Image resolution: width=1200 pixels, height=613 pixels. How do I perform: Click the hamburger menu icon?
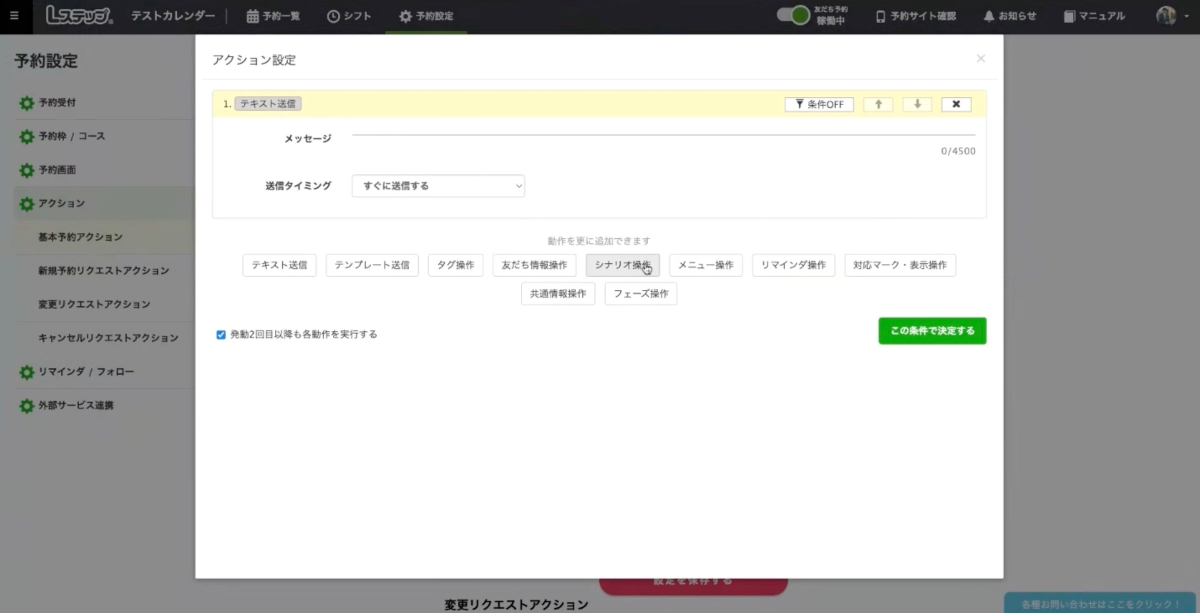click(14, 16)
